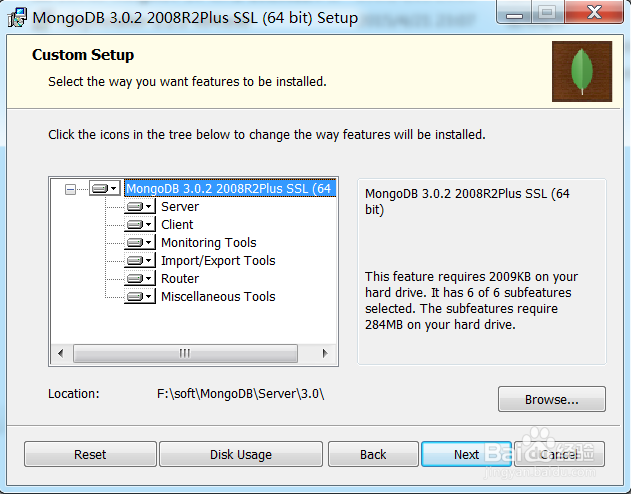Screen dimensions: 631x494
Task: Click the feature tree's right scroll arrow
Action: (x=325, y=353)
